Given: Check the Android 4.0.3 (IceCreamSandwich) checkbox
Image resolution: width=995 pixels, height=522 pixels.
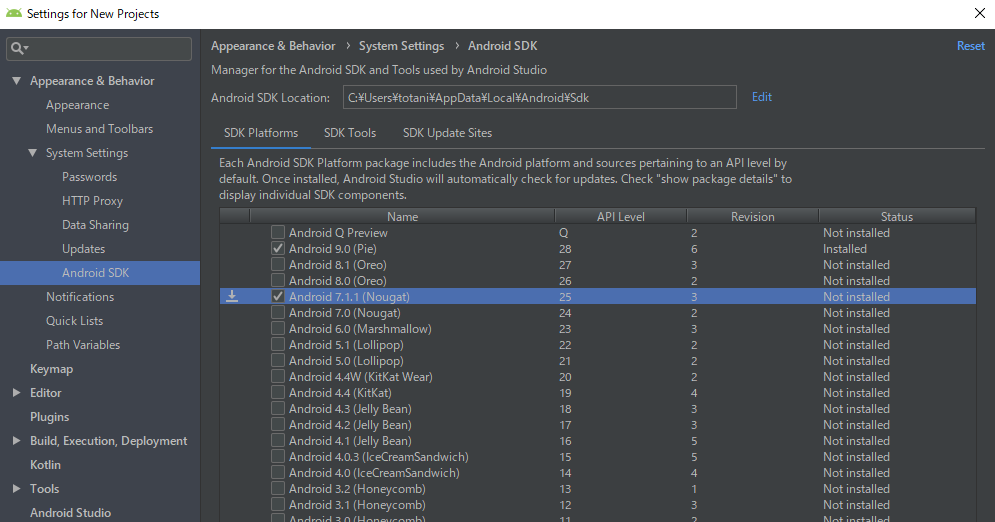Looking at the screenshot, I should [277, 456].
